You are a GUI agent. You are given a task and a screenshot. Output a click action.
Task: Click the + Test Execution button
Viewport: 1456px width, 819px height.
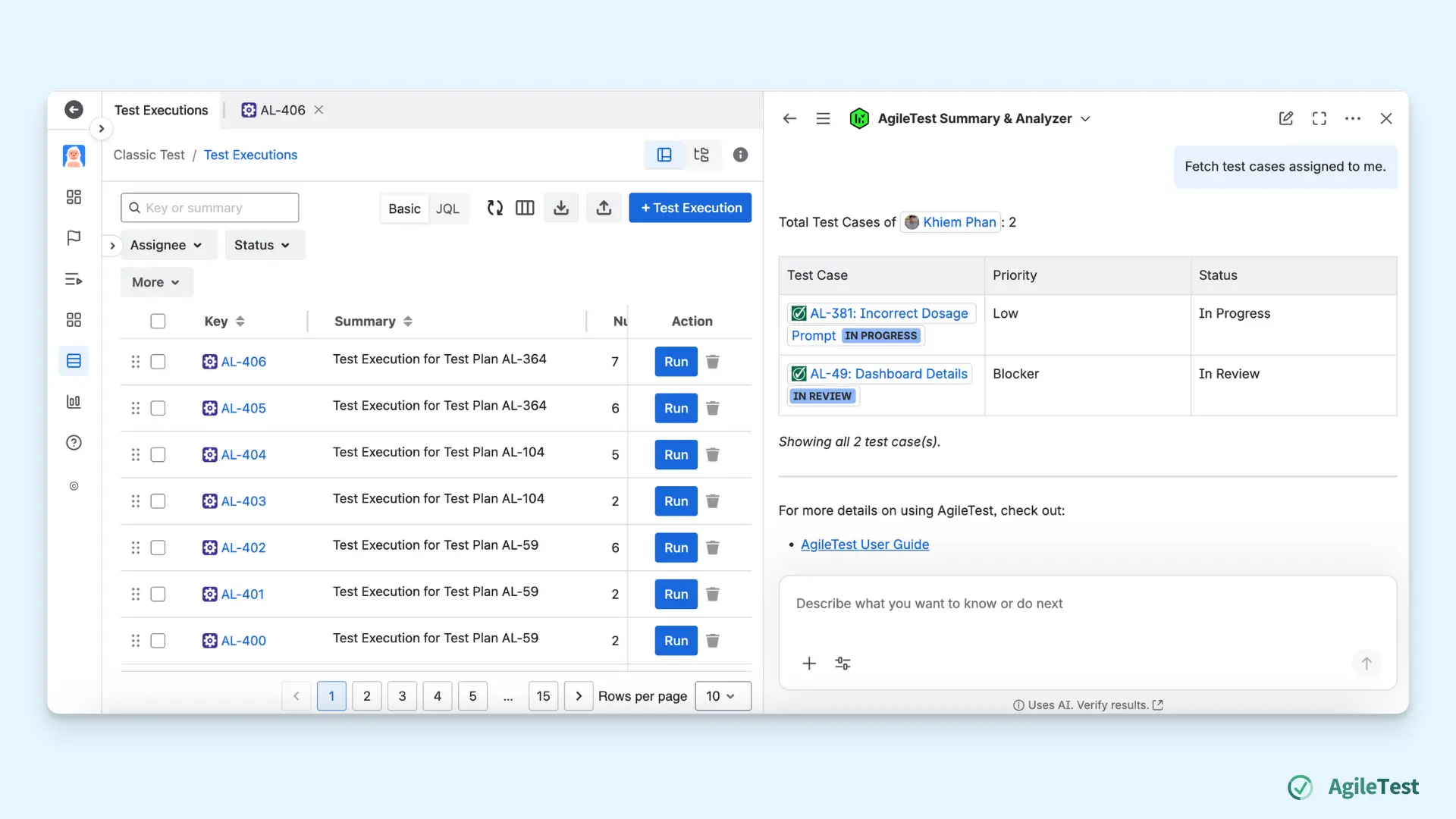tap(690, 208)
